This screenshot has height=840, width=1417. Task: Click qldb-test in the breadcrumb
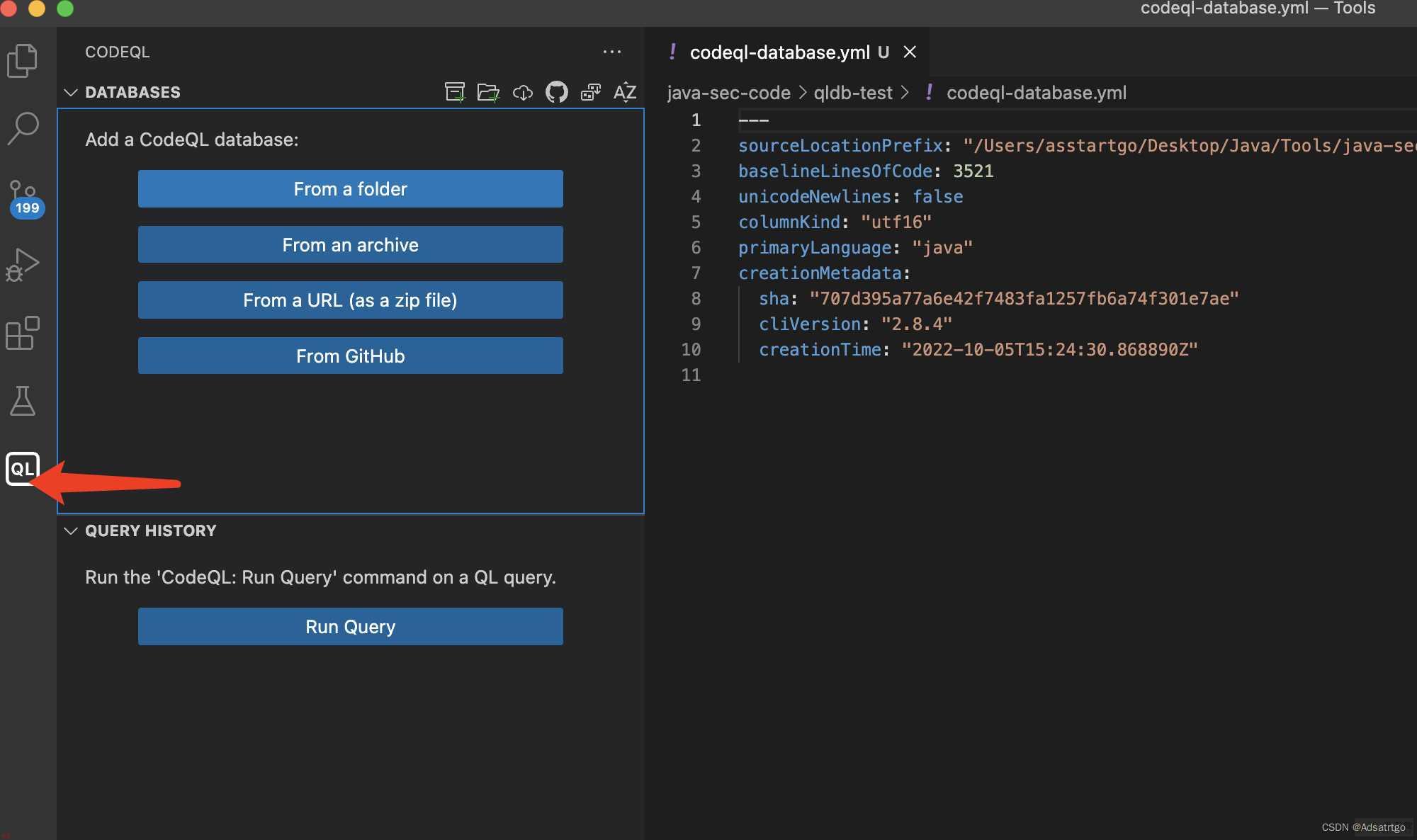pyautogui.click(x=853, y=93)
